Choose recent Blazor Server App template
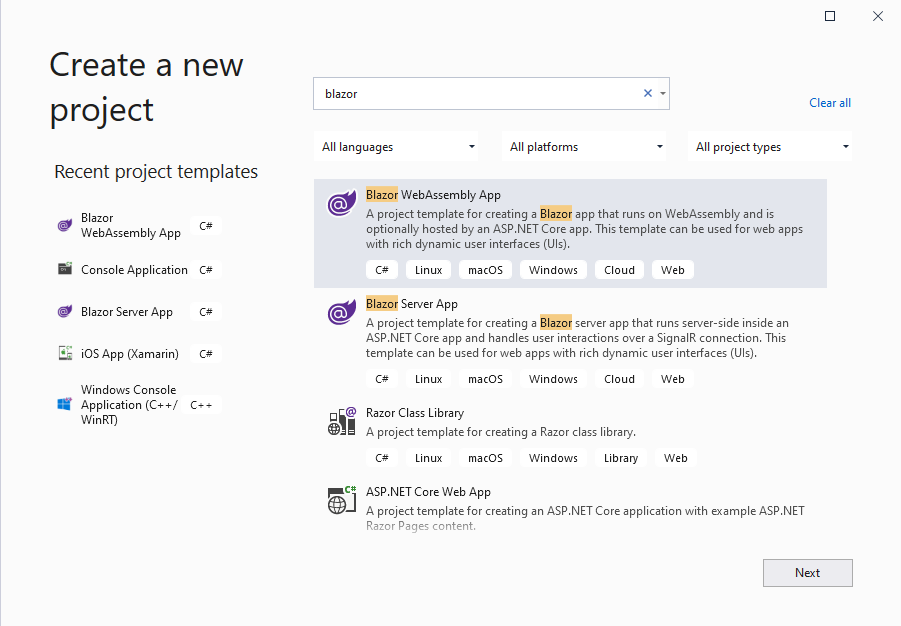This screenshot has height=626, width=901. [126, 312]
